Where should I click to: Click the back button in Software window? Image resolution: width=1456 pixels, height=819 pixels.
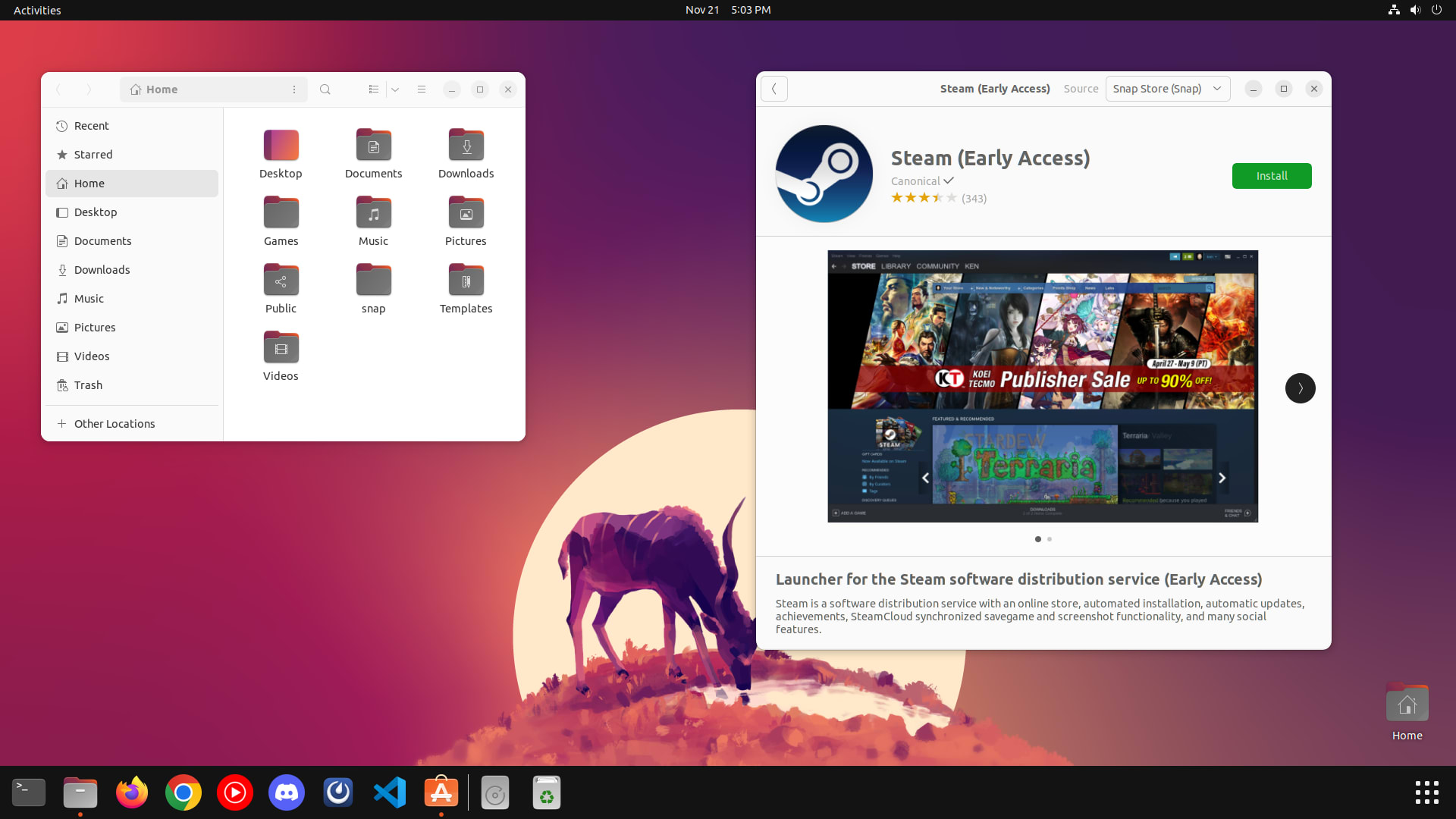[x=774, y=89]
